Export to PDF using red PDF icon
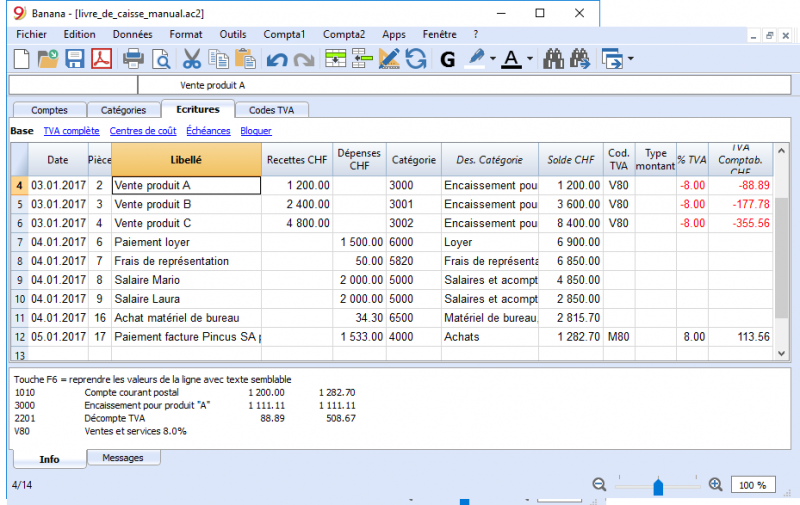This screenshot has width=800, height=505. (102, 59)
